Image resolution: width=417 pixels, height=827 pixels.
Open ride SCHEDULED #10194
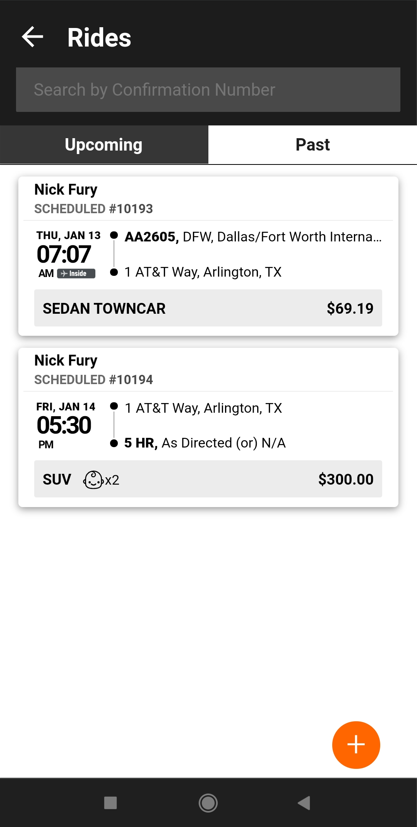click(208, 427)
